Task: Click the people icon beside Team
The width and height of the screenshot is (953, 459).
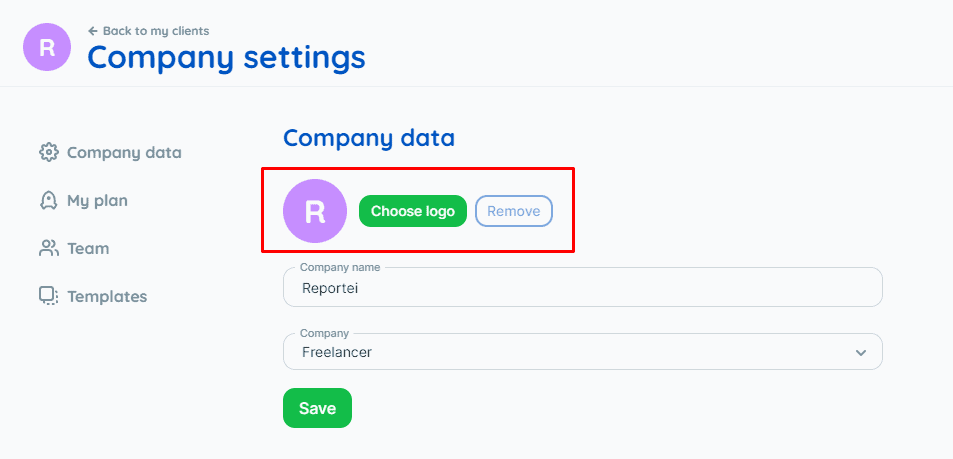Action: pyautogui.click(x=49, y=248)
